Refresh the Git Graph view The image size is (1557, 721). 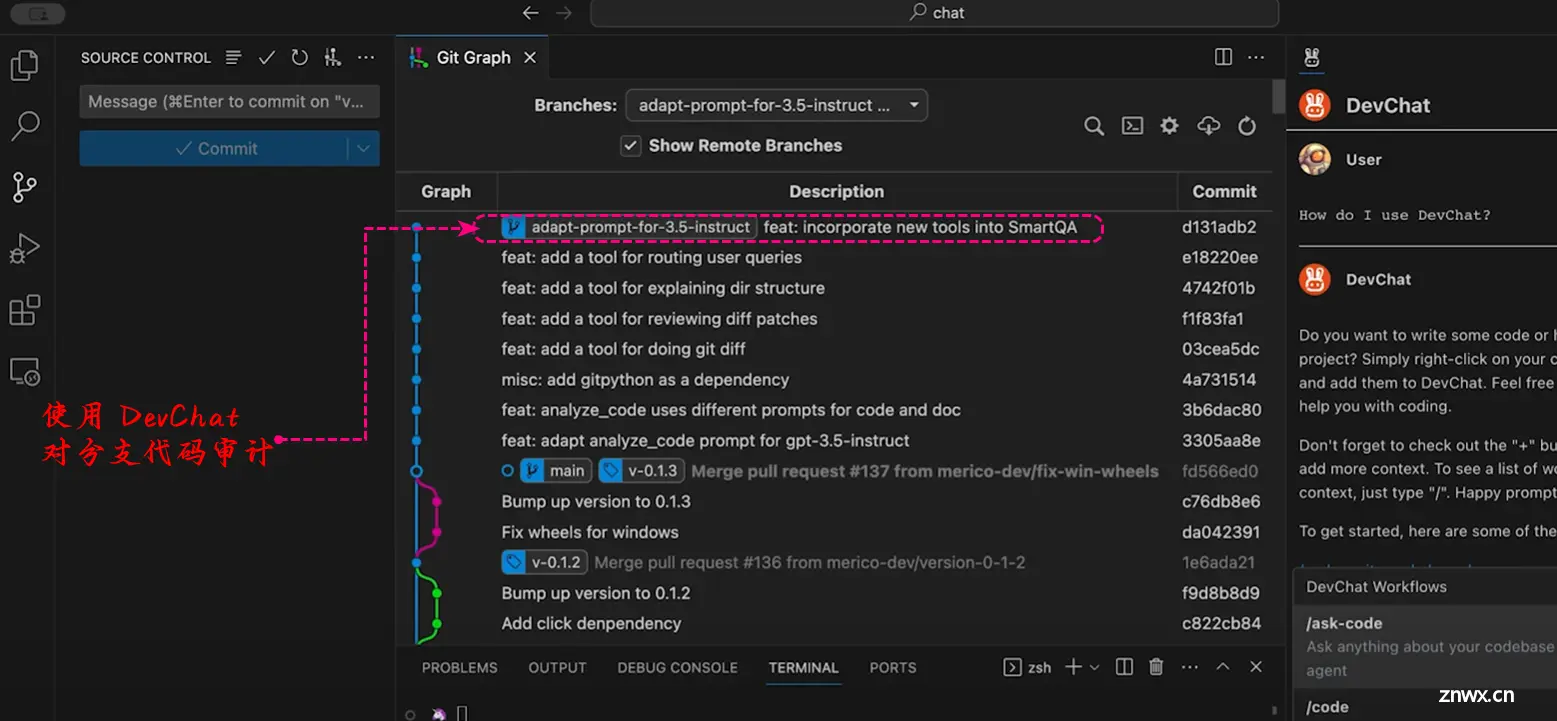(x=1247, y=126)
